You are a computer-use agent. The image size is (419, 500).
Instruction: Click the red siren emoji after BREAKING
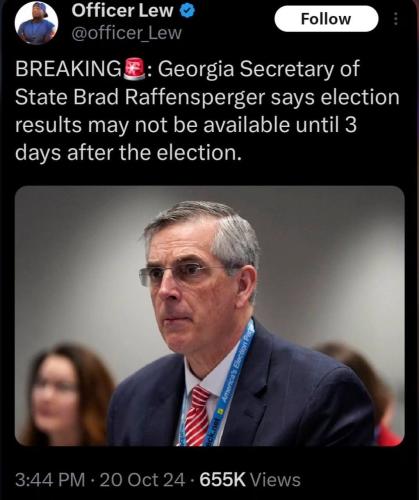134,69
